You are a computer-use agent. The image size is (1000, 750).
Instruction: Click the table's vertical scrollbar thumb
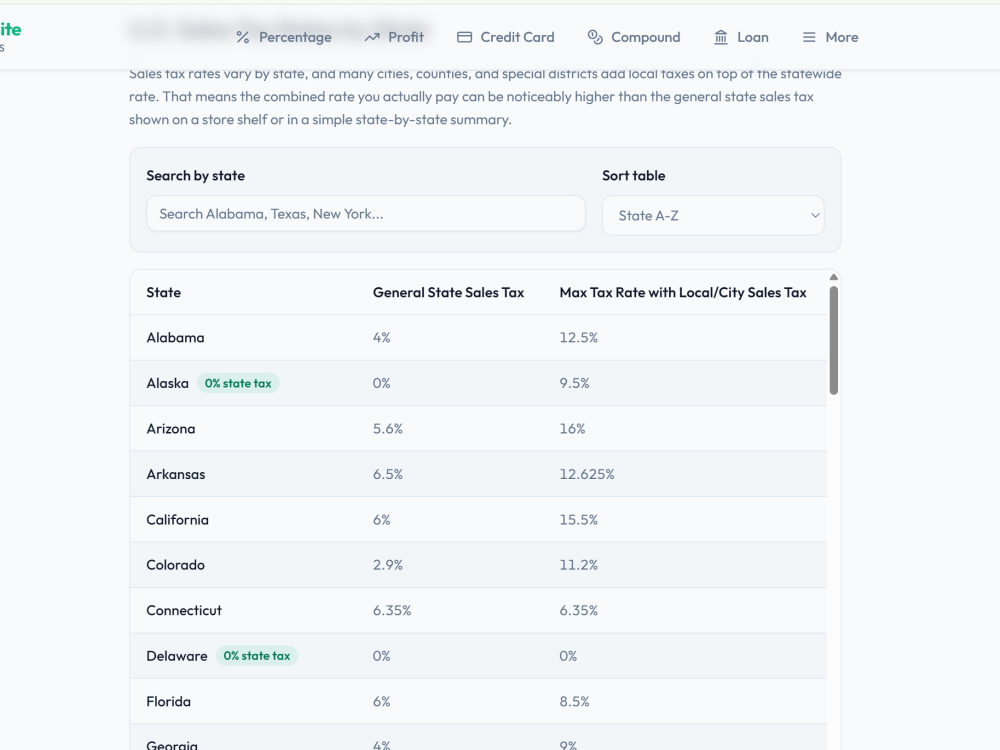pos(834,340)
